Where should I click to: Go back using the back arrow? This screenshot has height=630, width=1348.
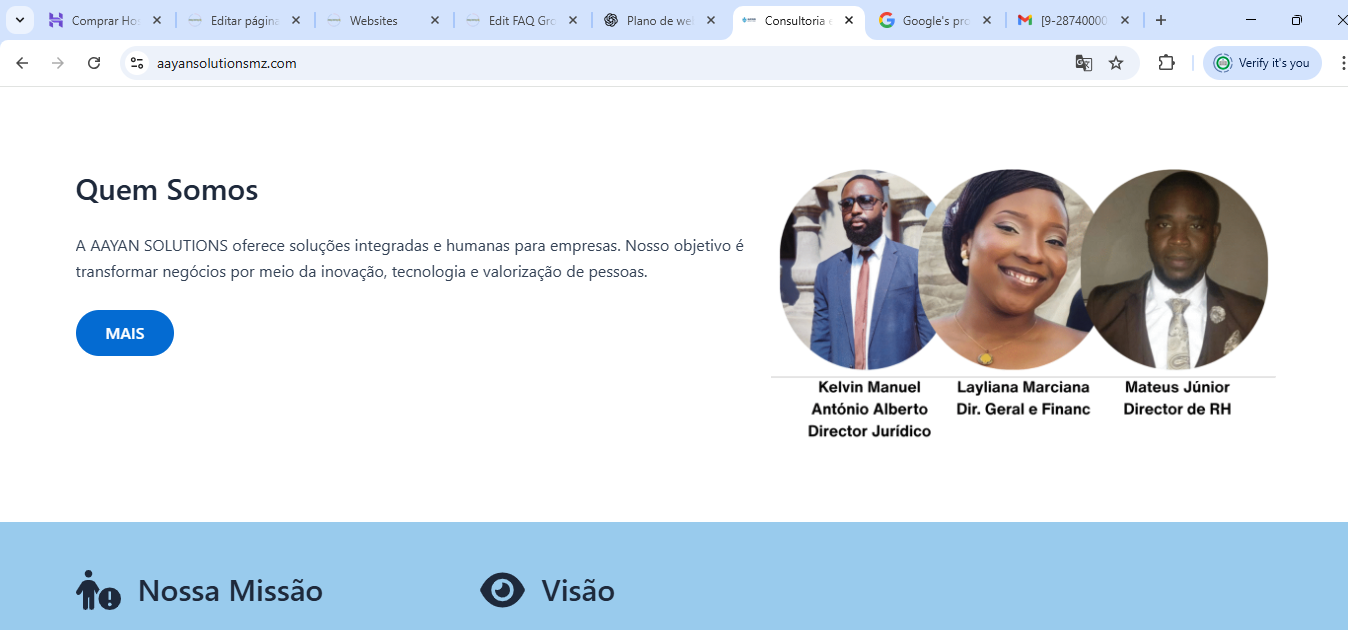(x=22, y=63)
